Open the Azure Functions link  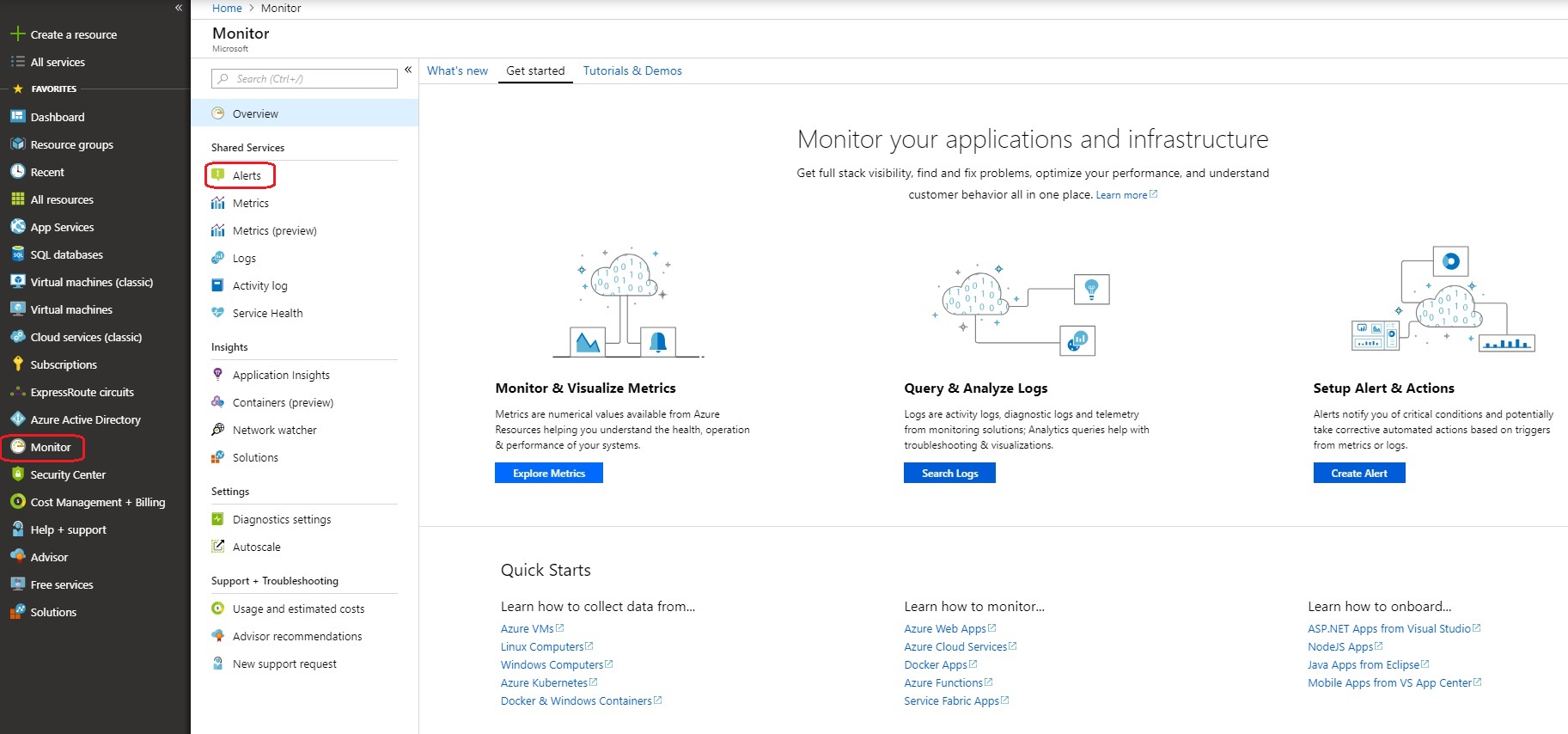pyautogui.click(x=948, y=682)
